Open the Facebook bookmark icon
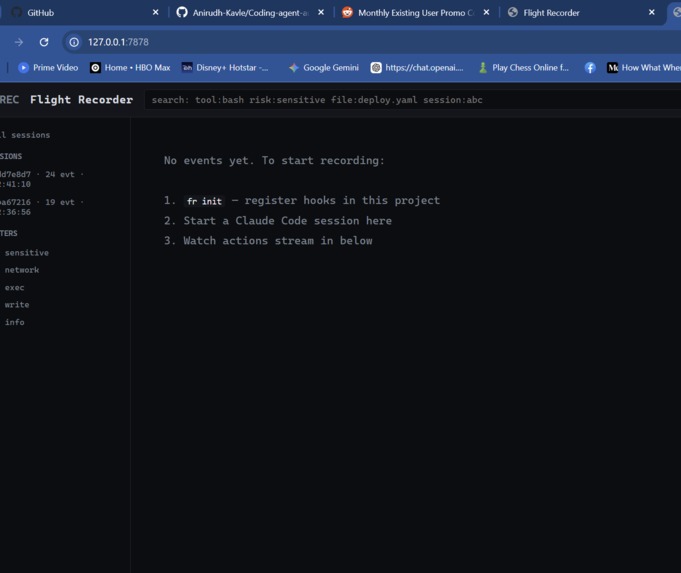 pyautogui.click(x=590, y=68)
